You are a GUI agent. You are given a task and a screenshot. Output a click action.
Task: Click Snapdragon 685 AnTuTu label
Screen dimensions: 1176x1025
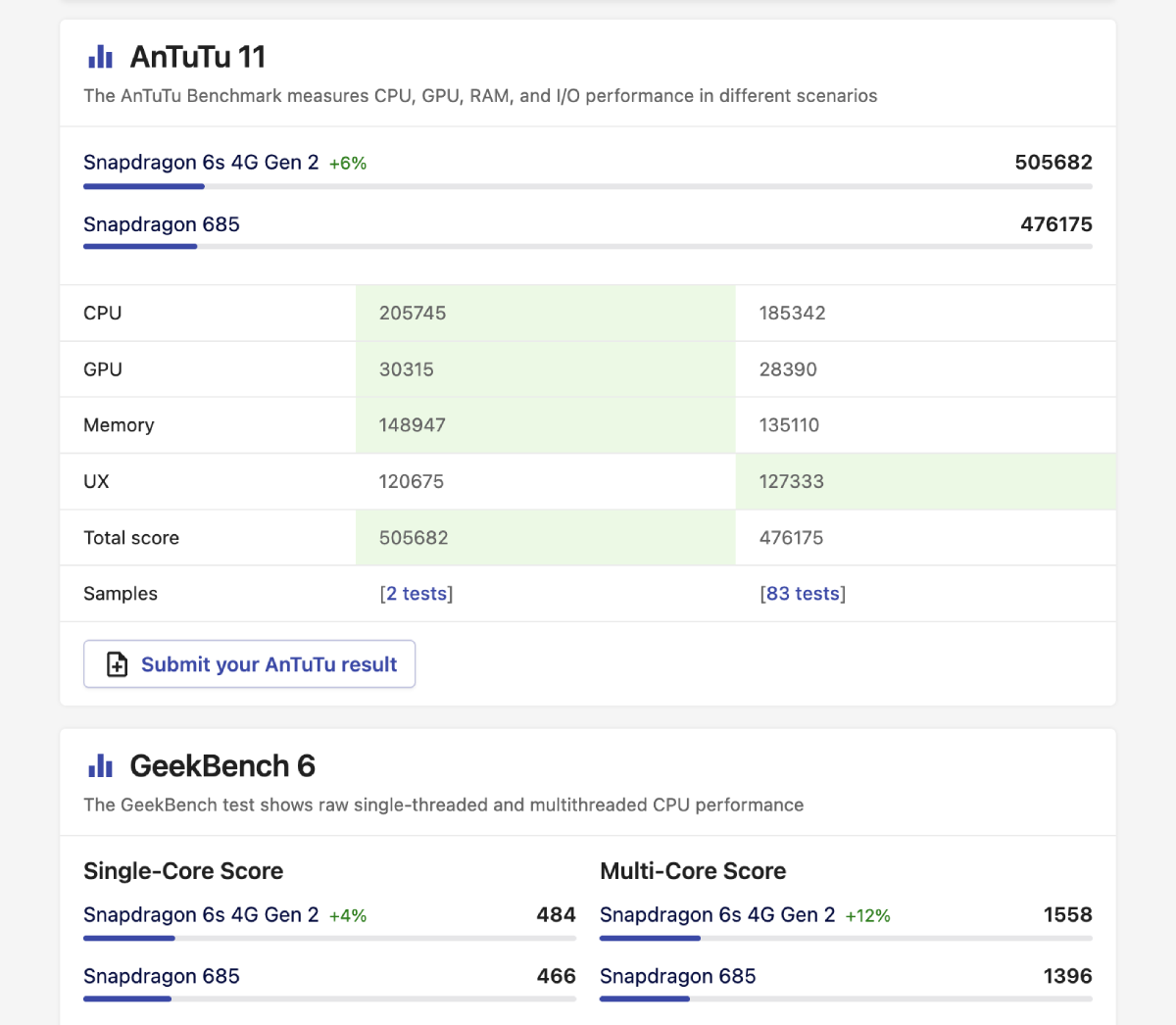coord(162,224)
